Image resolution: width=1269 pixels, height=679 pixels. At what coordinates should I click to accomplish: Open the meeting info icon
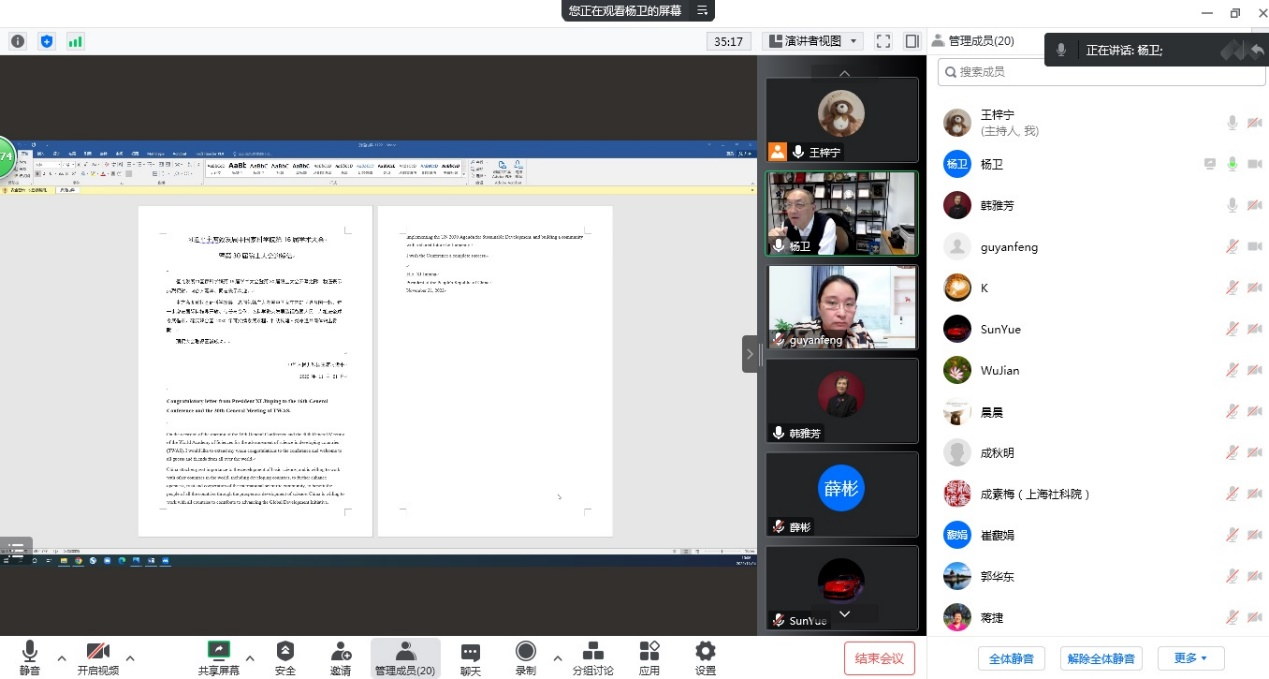pos(17,41)
